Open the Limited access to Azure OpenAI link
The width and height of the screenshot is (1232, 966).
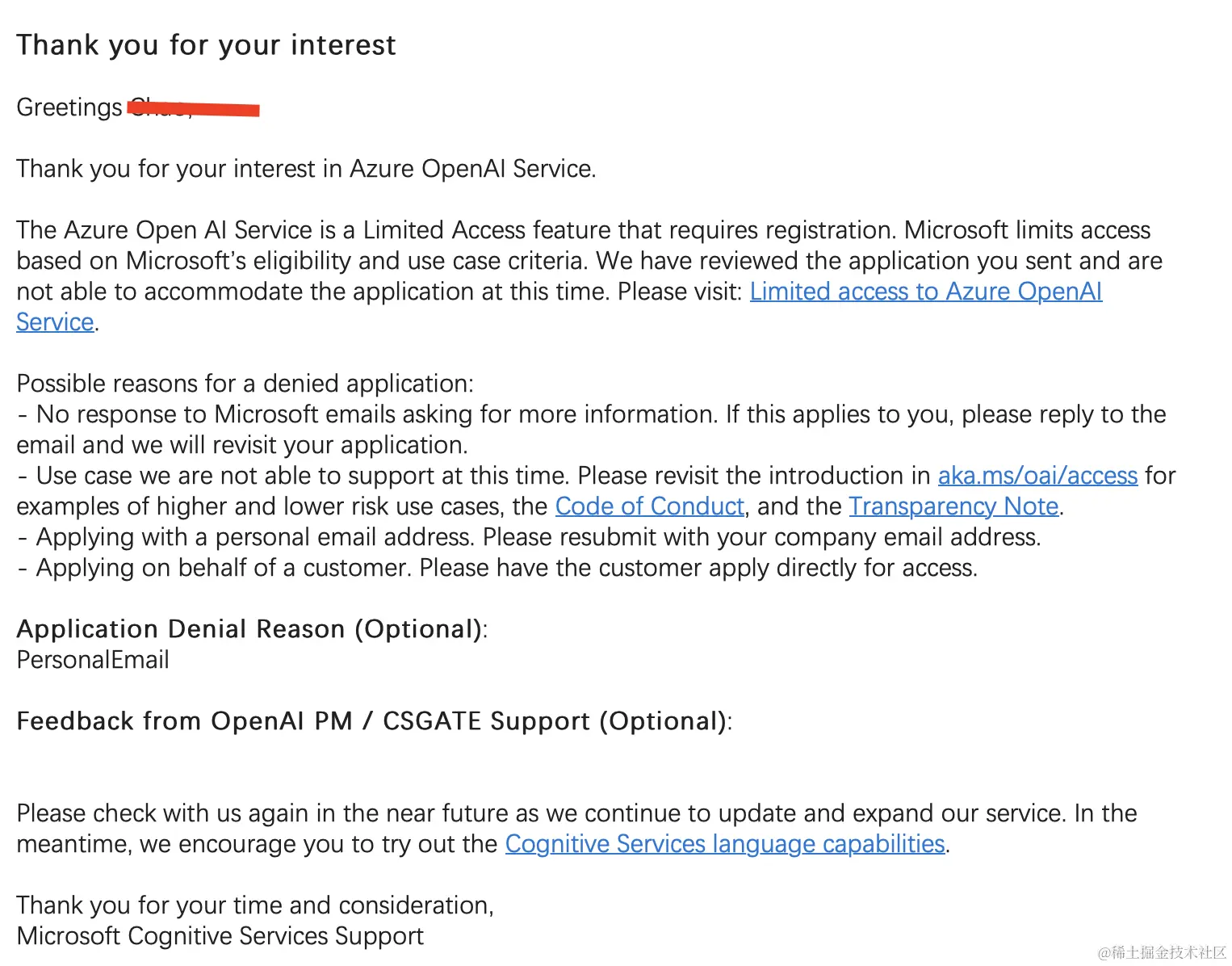(925, 292)
